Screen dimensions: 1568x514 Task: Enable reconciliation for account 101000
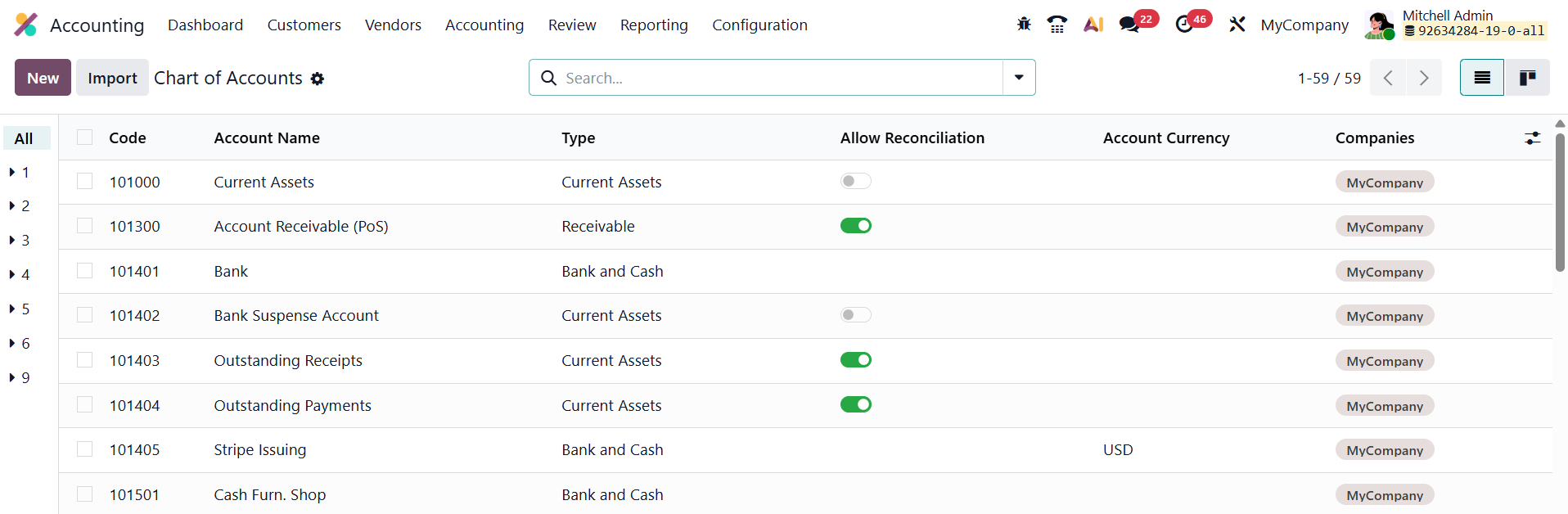click(x=855, y=181)
